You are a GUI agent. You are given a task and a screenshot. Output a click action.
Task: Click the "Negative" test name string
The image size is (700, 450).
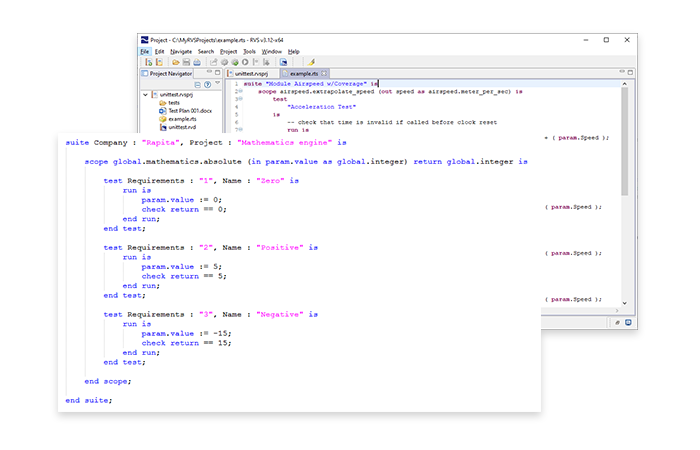[x=280, y=314]
